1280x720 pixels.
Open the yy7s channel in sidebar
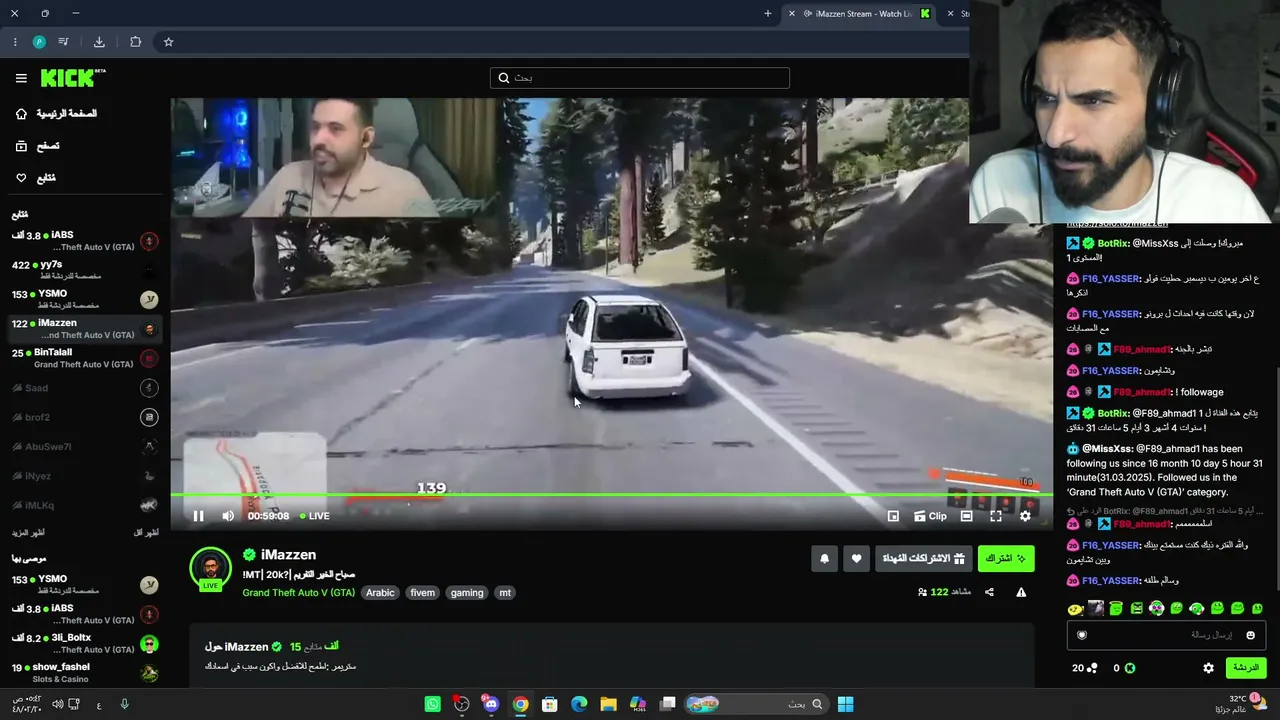(x=85, y=270)
